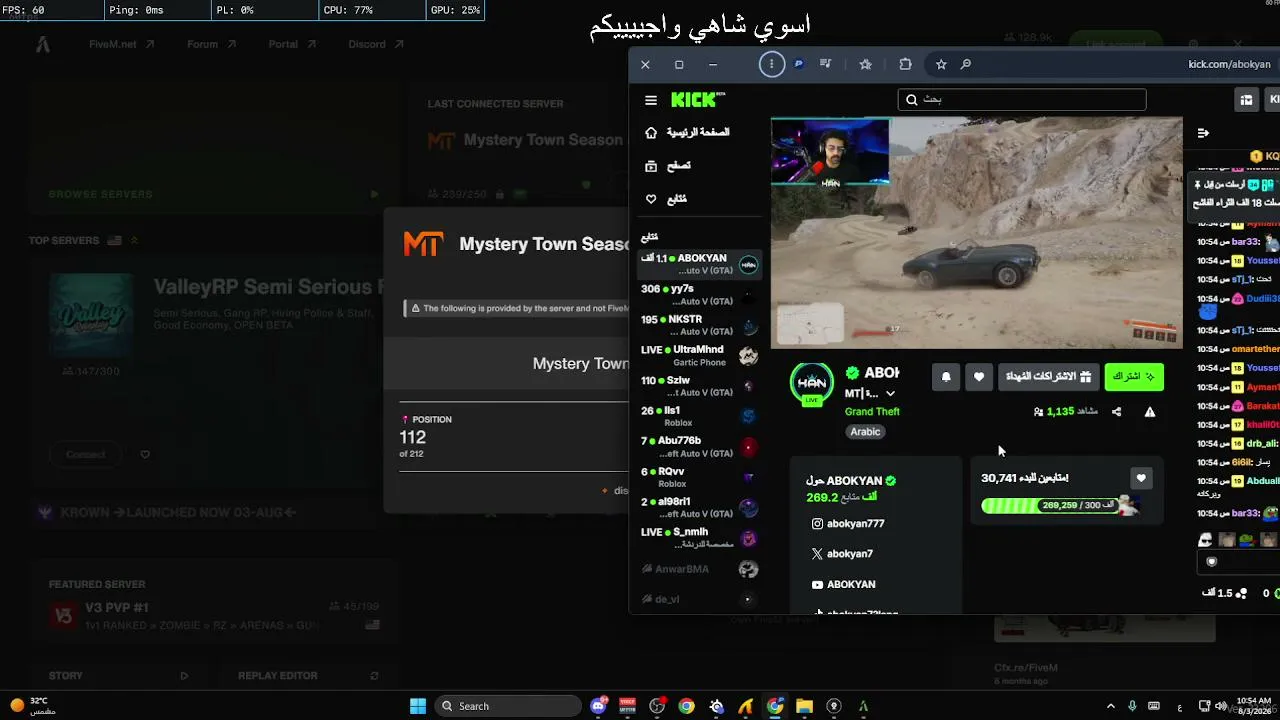The image size is (1280, 720).
Task: Click the taskbar Search box
Action: tap(508, 706)
